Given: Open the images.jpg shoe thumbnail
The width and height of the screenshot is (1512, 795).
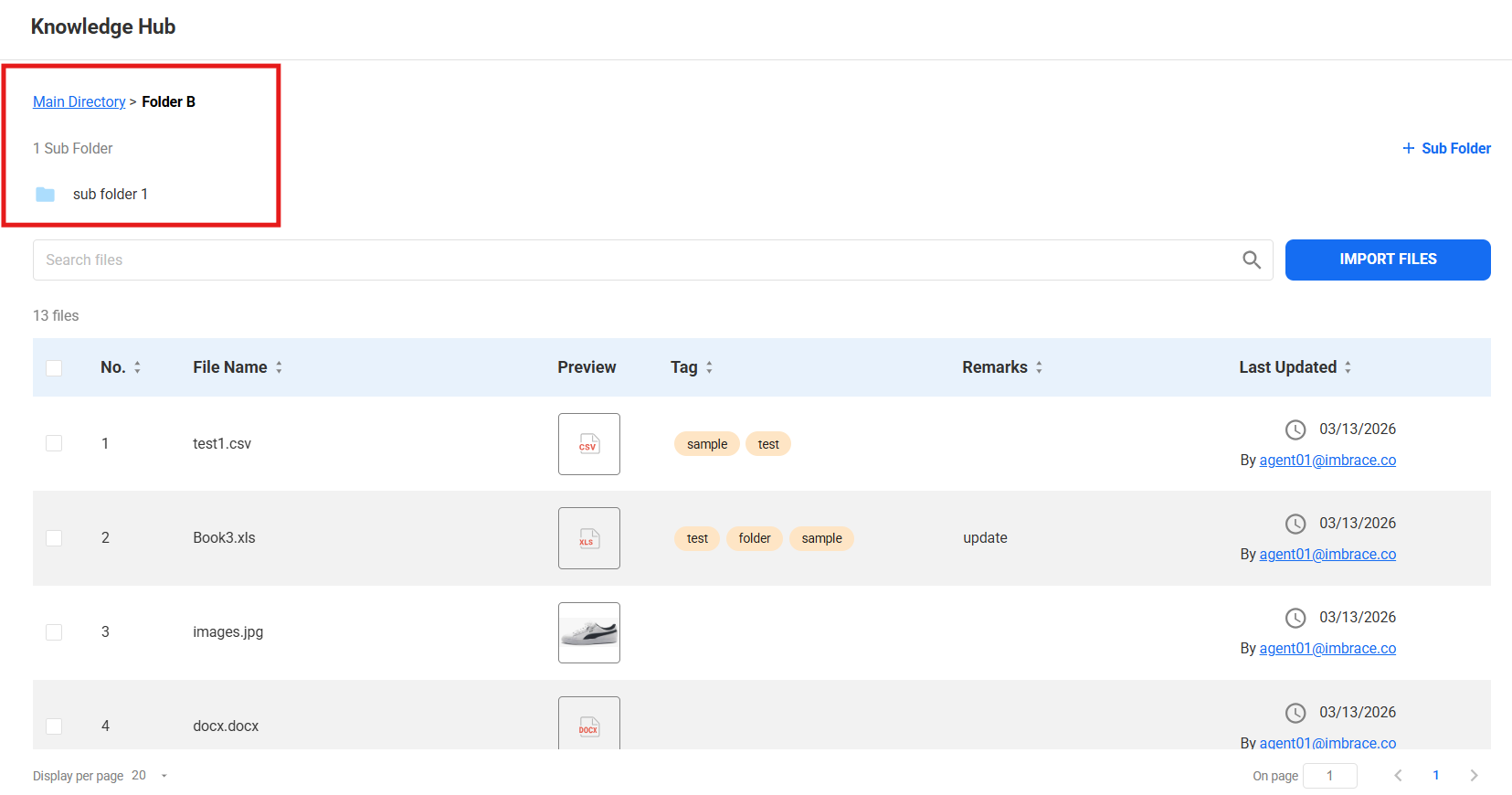Looking at the screenshot, I should pyautogui.click(x=588, y=632).
